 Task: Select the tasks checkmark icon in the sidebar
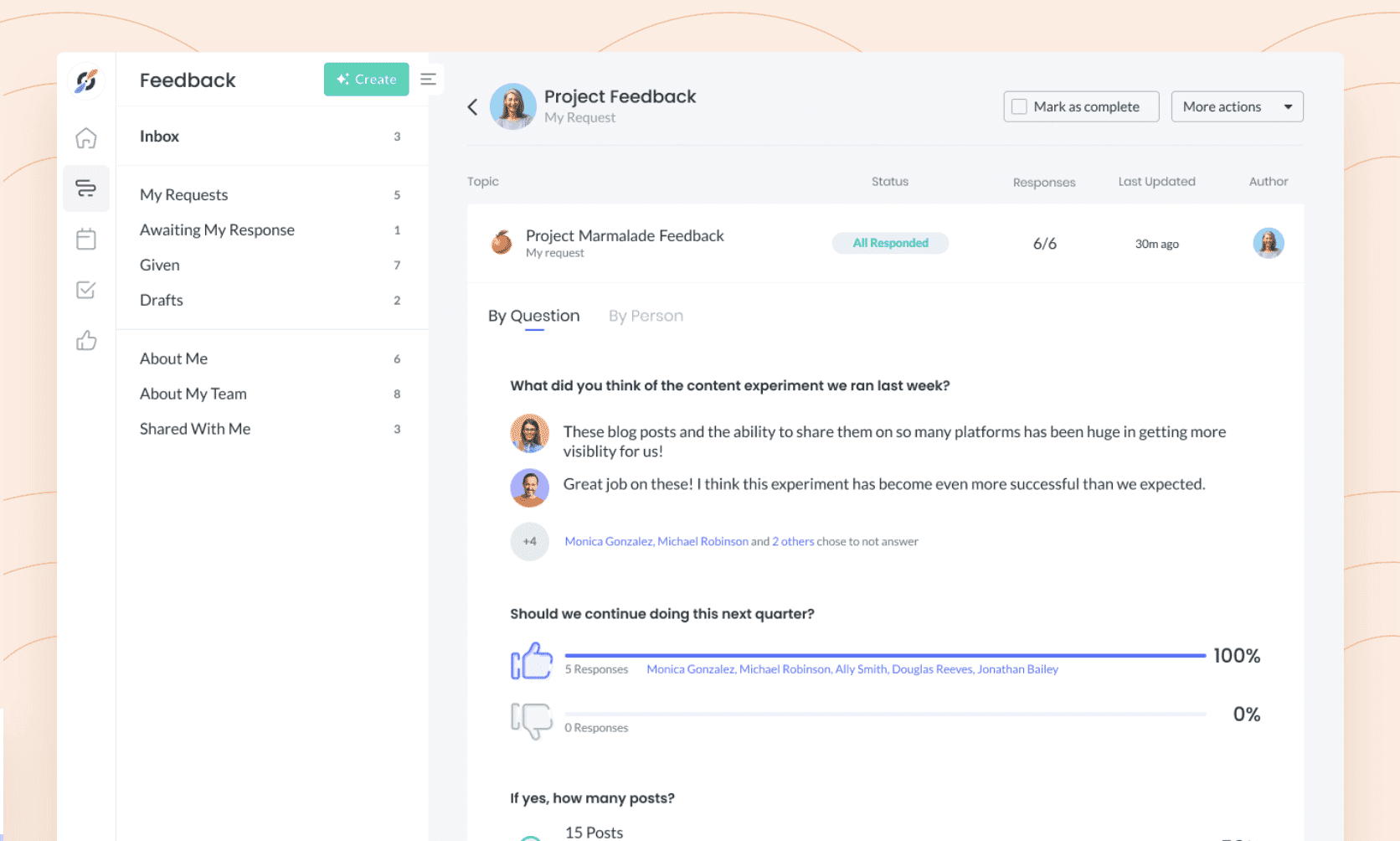[86, 290]
